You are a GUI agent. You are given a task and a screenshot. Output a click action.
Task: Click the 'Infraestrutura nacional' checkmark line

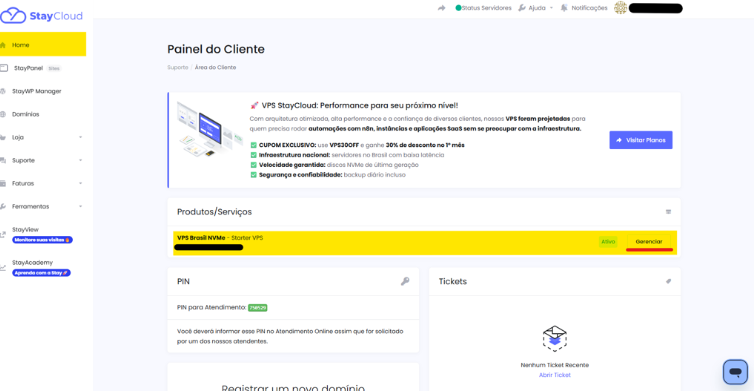pyautogui.click(x=347, y=155)
